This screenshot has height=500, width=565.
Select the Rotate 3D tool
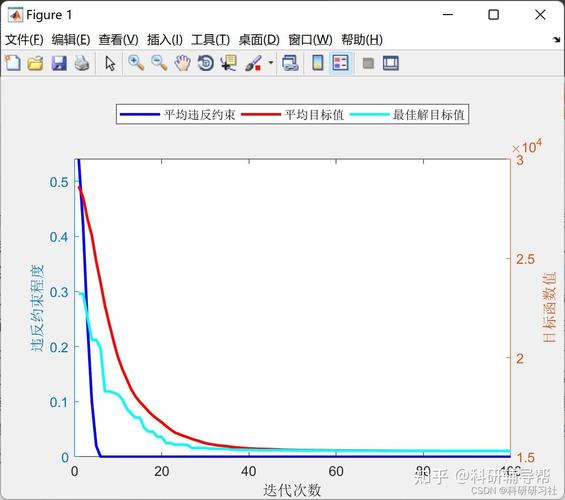[x=206, y=63]
